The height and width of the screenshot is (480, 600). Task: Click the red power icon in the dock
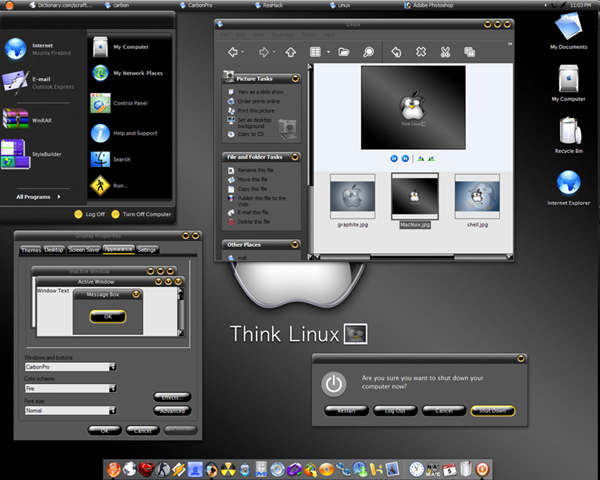point(482,469)
